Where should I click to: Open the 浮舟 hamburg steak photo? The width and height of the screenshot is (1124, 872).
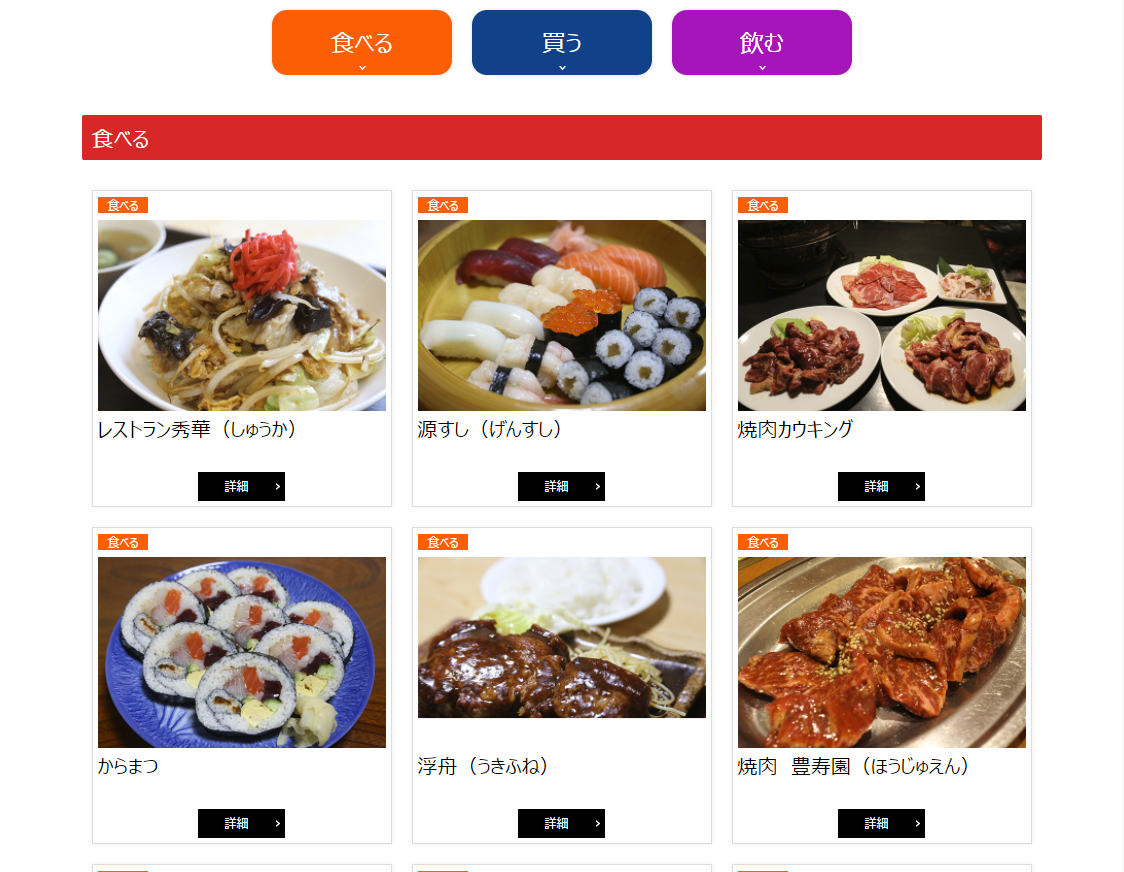[x=562, y=638]
